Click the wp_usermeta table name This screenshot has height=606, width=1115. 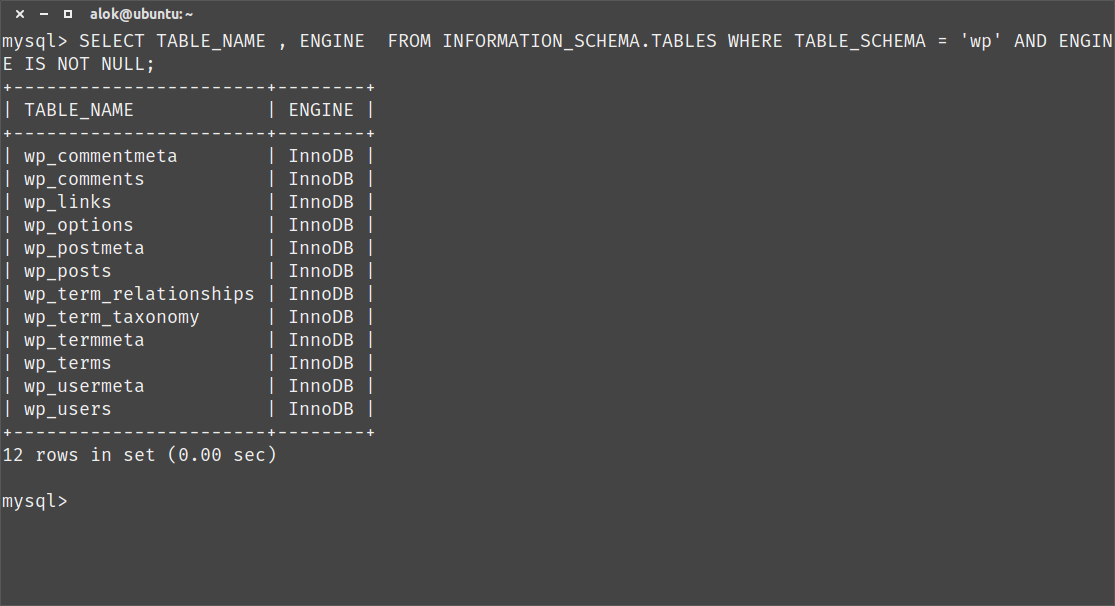84,386
